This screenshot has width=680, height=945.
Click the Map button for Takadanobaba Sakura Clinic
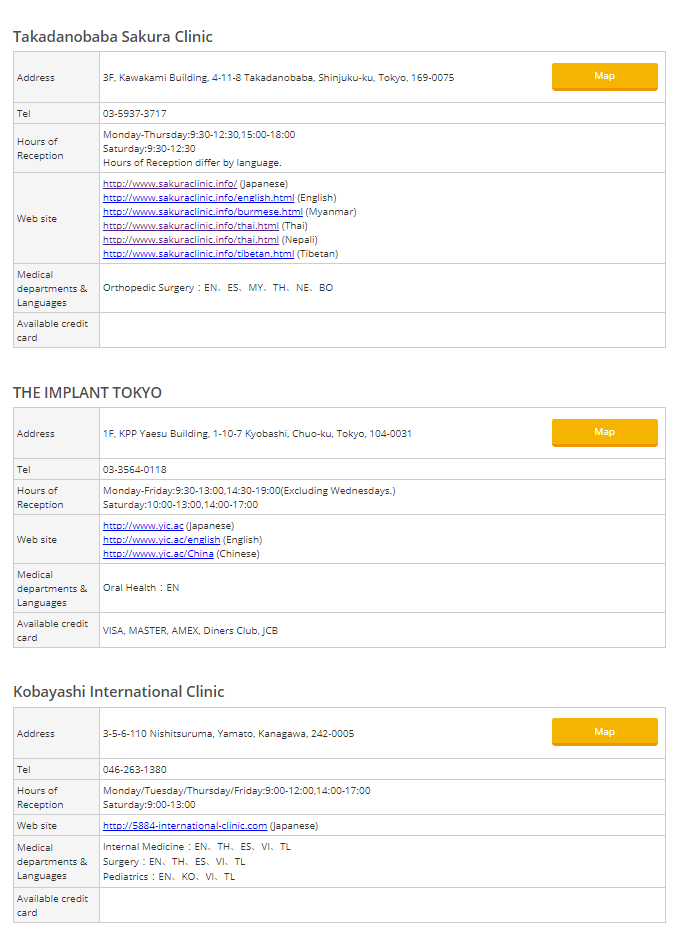click(604, 77)
